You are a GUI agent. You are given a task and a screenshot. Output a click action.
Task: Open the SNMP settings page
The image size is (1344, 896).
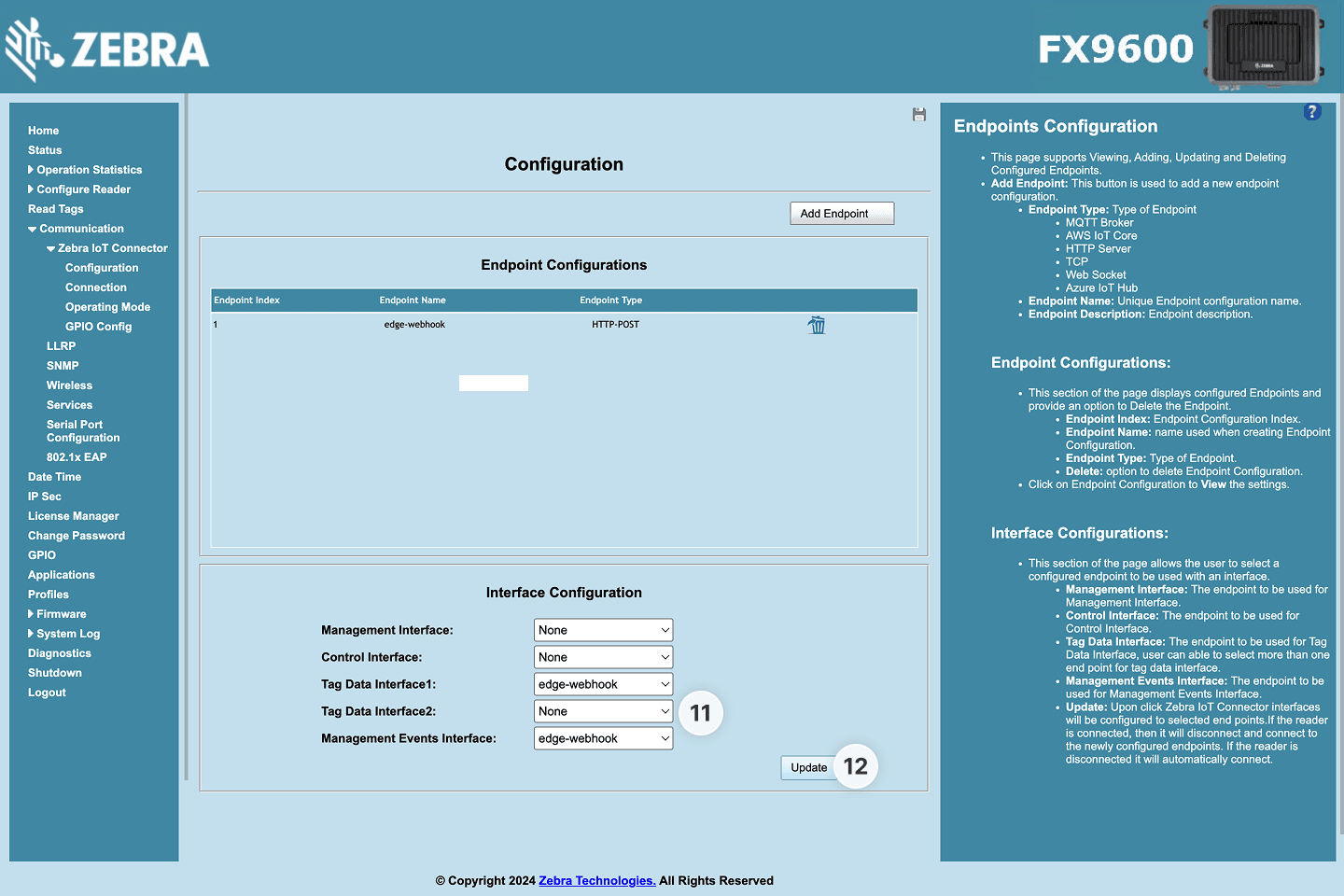63,366
